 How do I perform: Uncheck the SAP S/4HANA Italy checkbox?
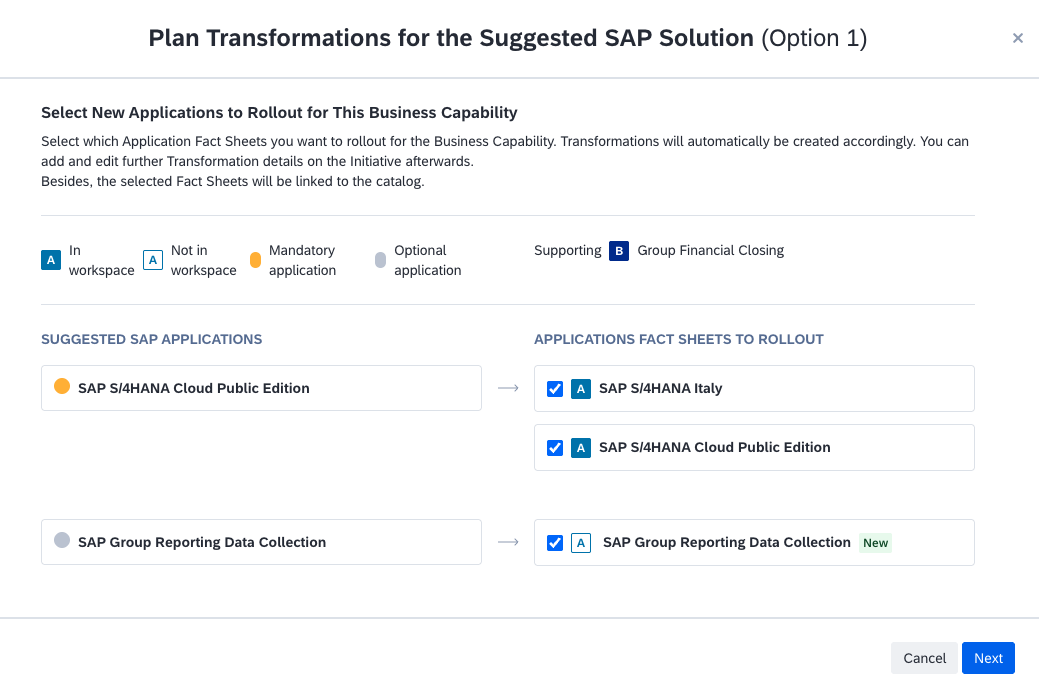point(555,389)
